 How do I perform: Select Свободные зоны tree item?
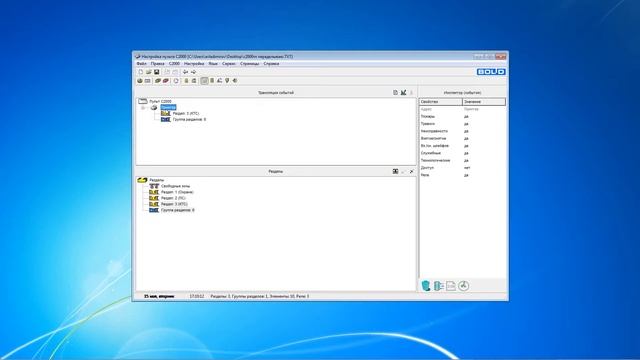point(175,186)
